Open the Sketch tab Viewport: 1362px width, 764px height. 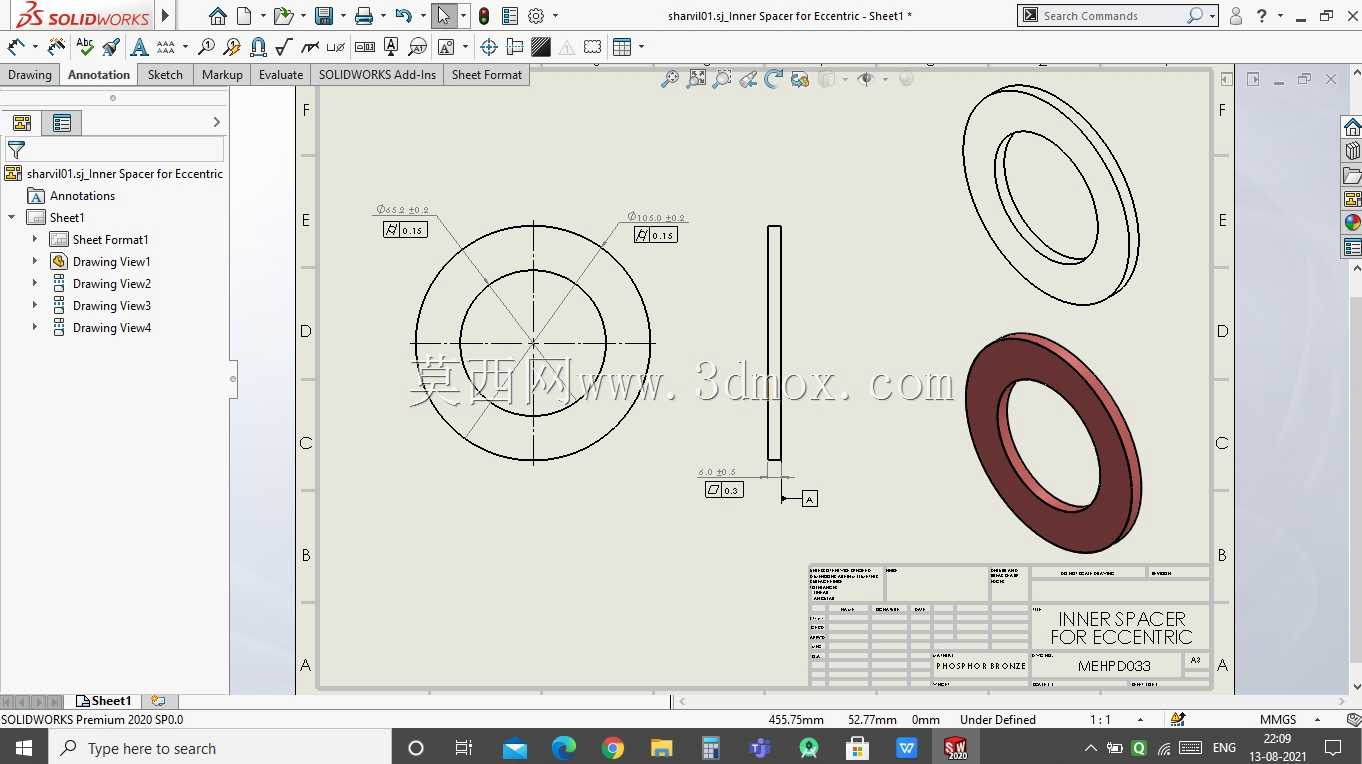165,75
